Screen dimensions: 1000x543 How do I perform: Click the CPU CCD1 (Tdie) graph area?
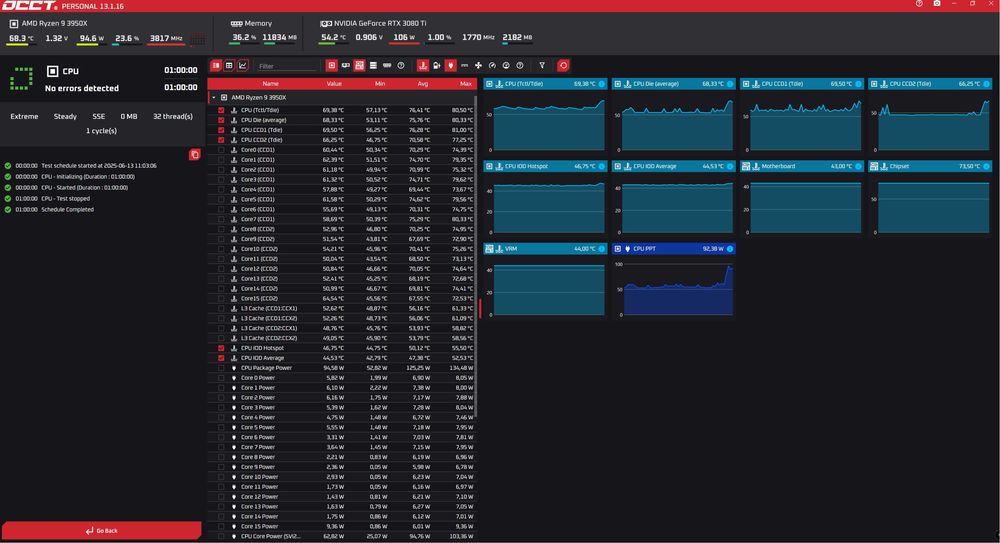click(x=805, y=125)
